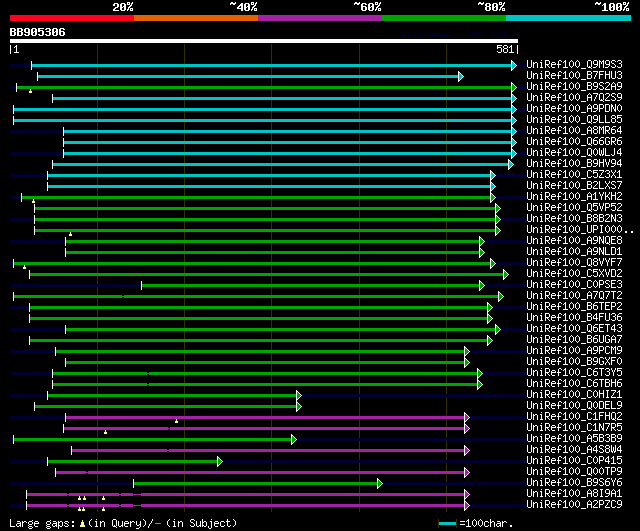
Task: Select UniRef100_A7Q7T2 label
Action: [574, 296]
